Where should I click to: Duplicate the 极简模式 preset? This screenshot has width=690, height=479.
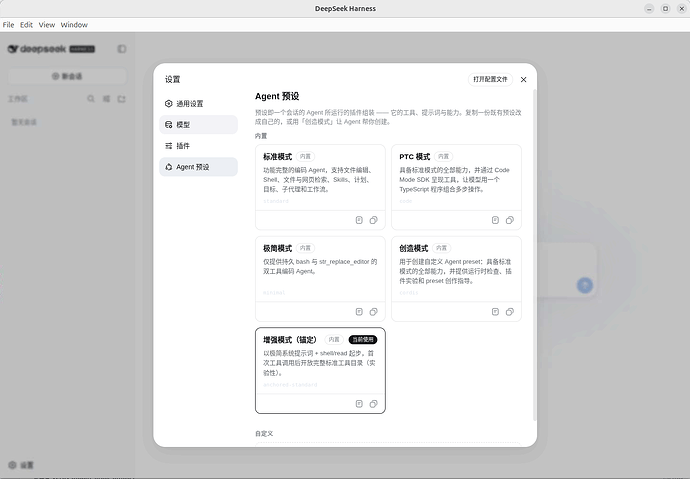tap(373, 312)
